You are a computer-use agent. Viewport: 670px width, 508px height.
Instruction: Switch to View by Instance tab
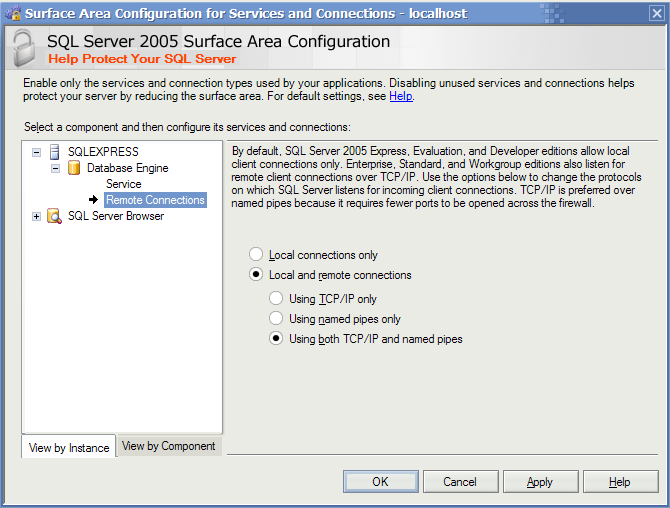click(69, 447)
